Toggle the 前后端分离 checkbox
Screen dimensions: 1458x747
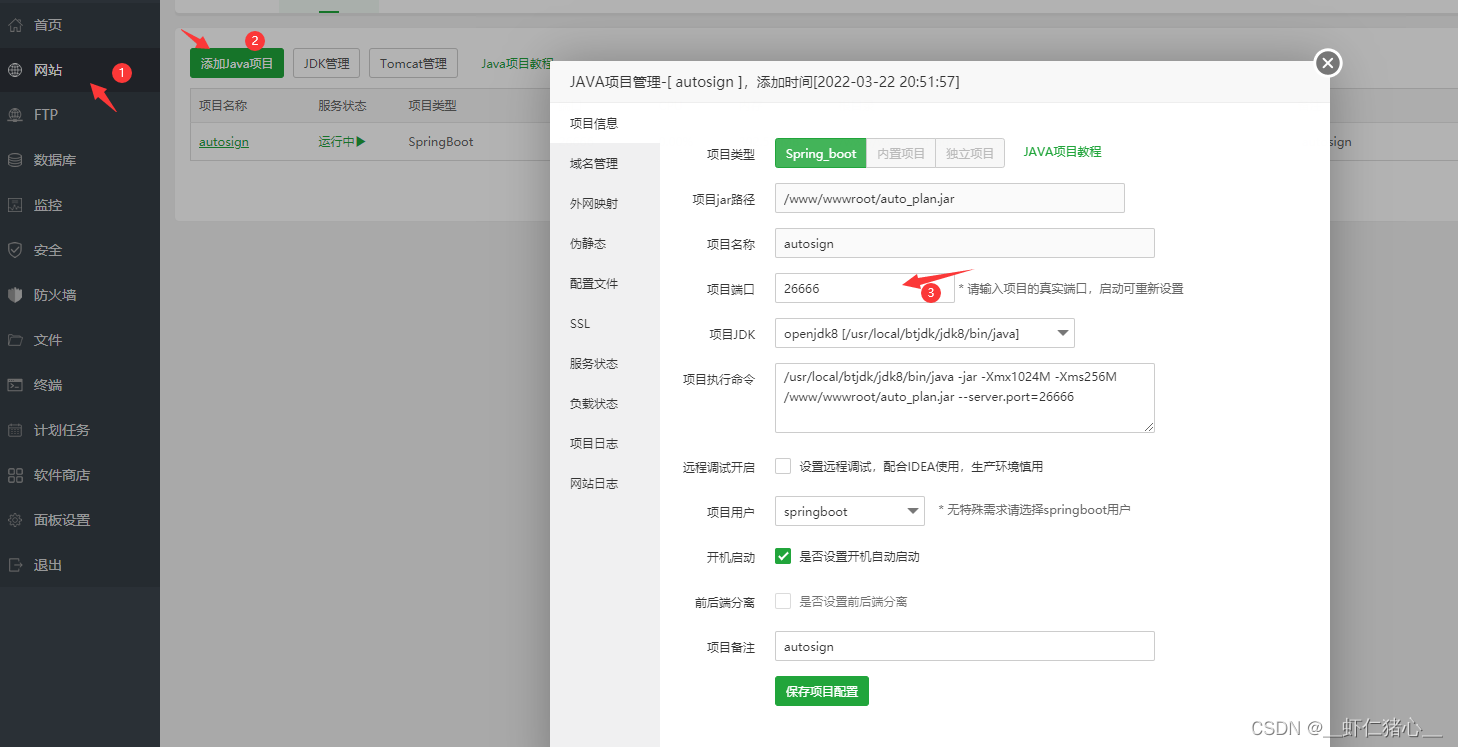tap(783, 601)
